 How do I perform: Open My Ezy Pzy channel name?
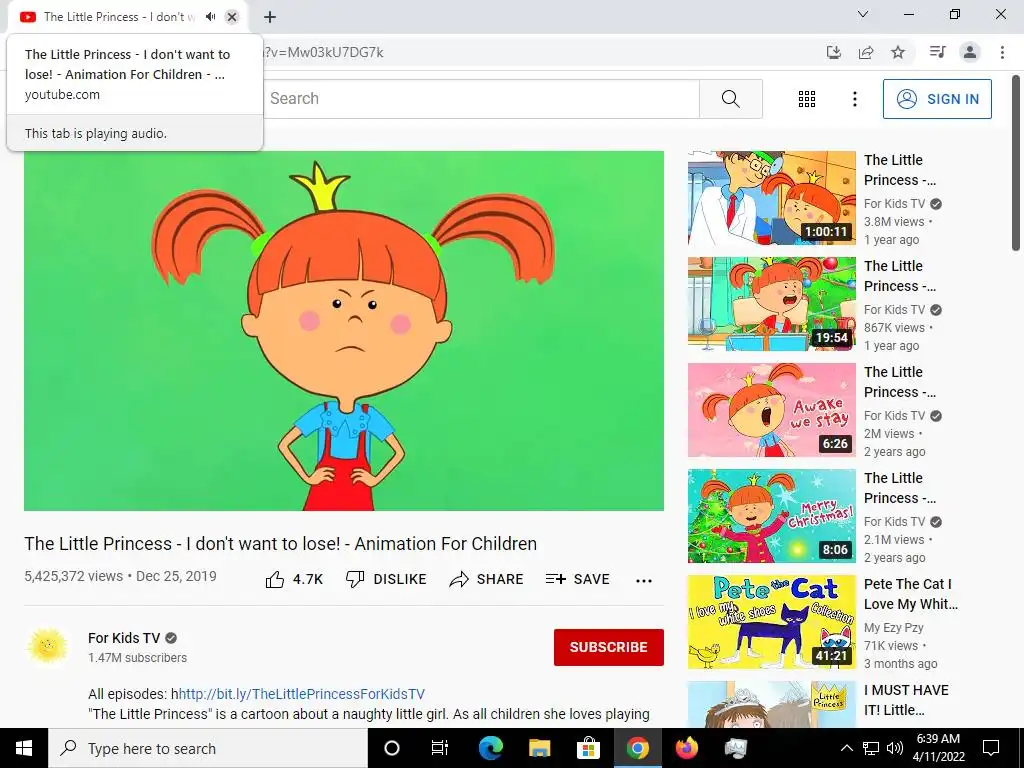893,628
